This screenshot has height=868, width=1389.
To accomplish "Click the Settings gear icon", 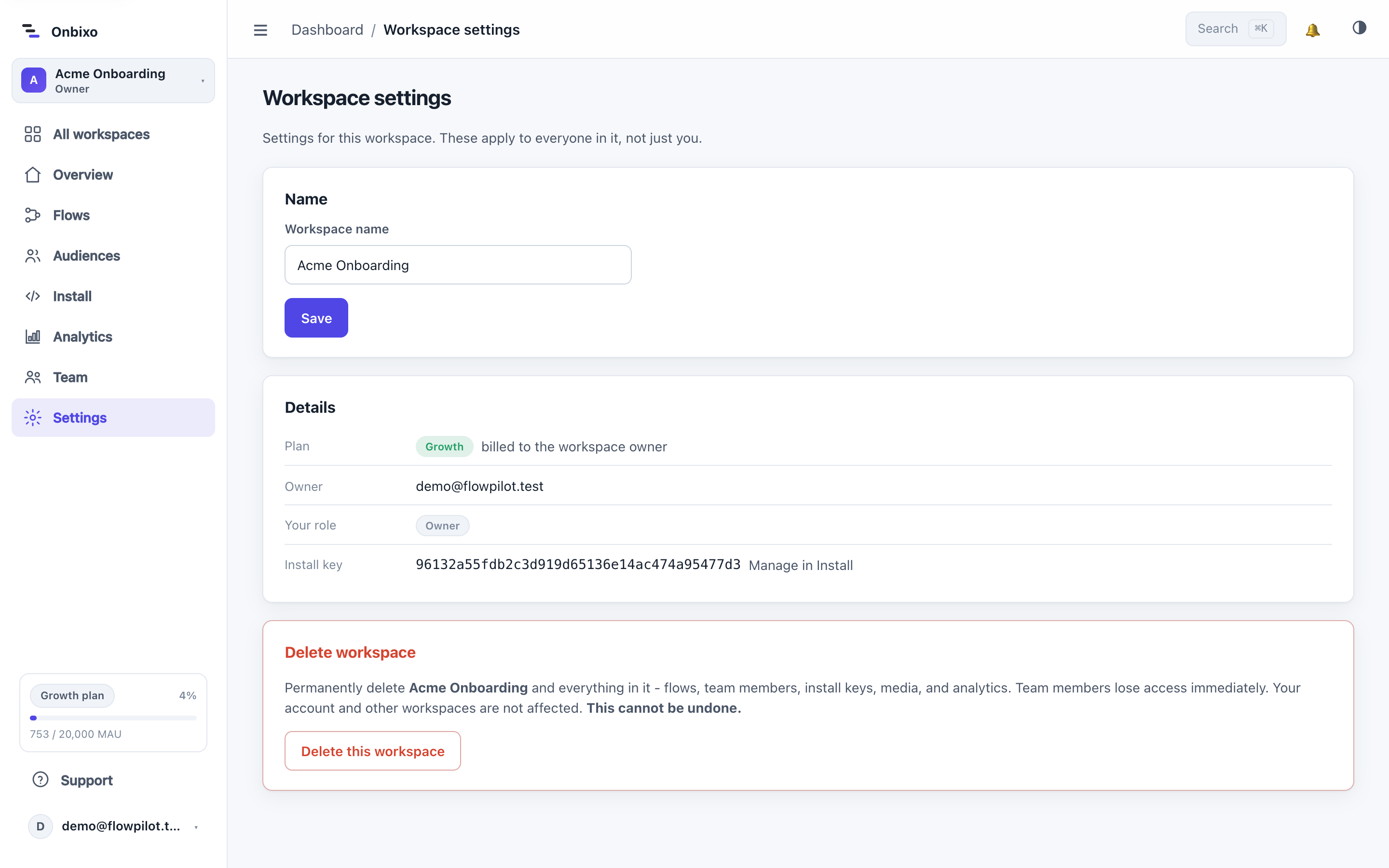I will [33, 417].
